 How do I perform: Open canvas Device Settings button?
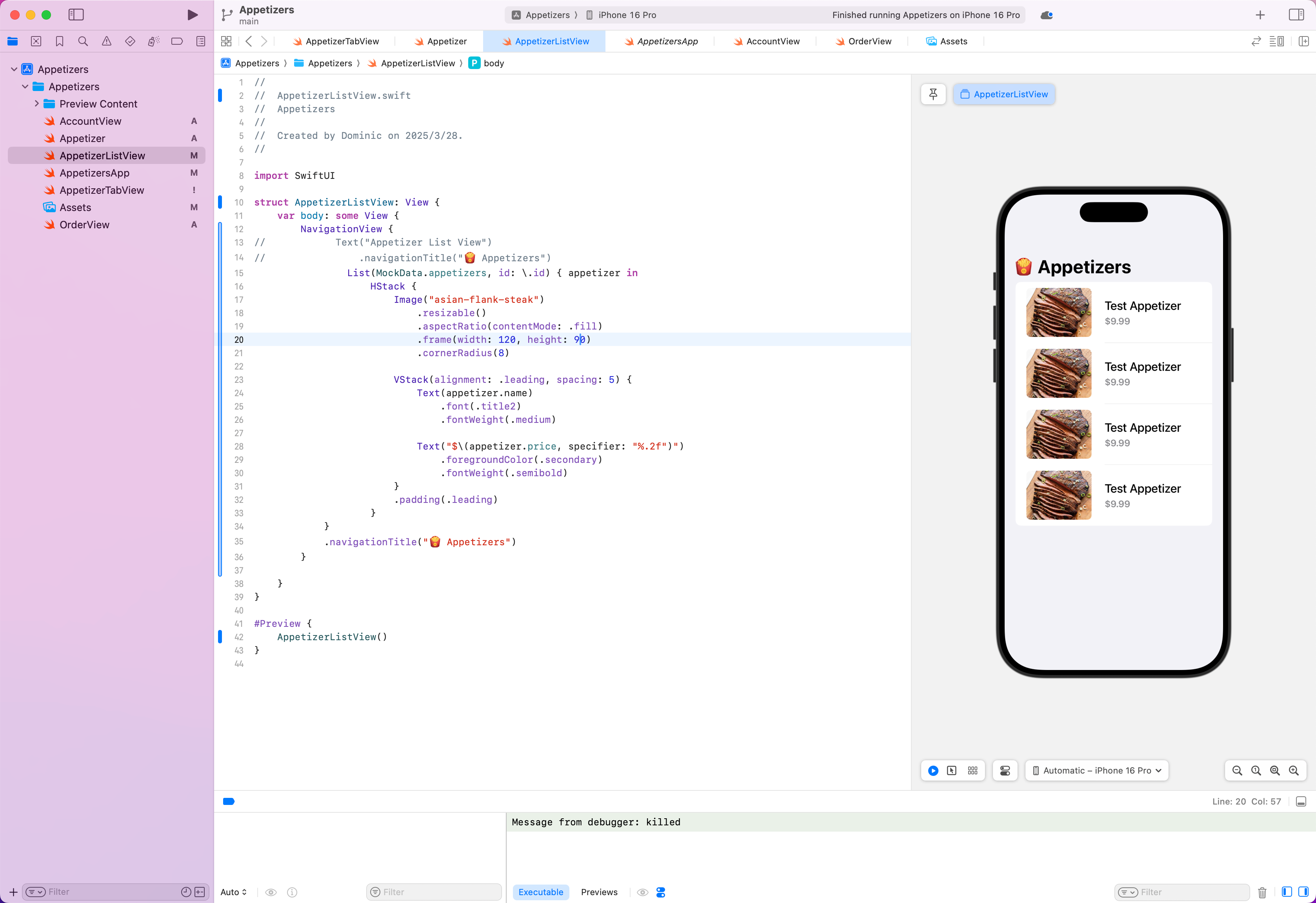point(1005,770)
